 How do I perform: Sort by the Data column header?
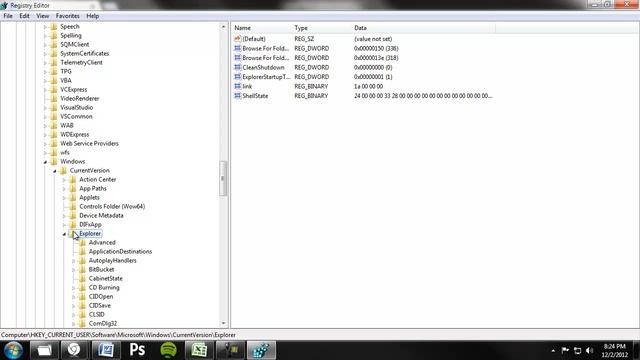[x=423, y=28]
